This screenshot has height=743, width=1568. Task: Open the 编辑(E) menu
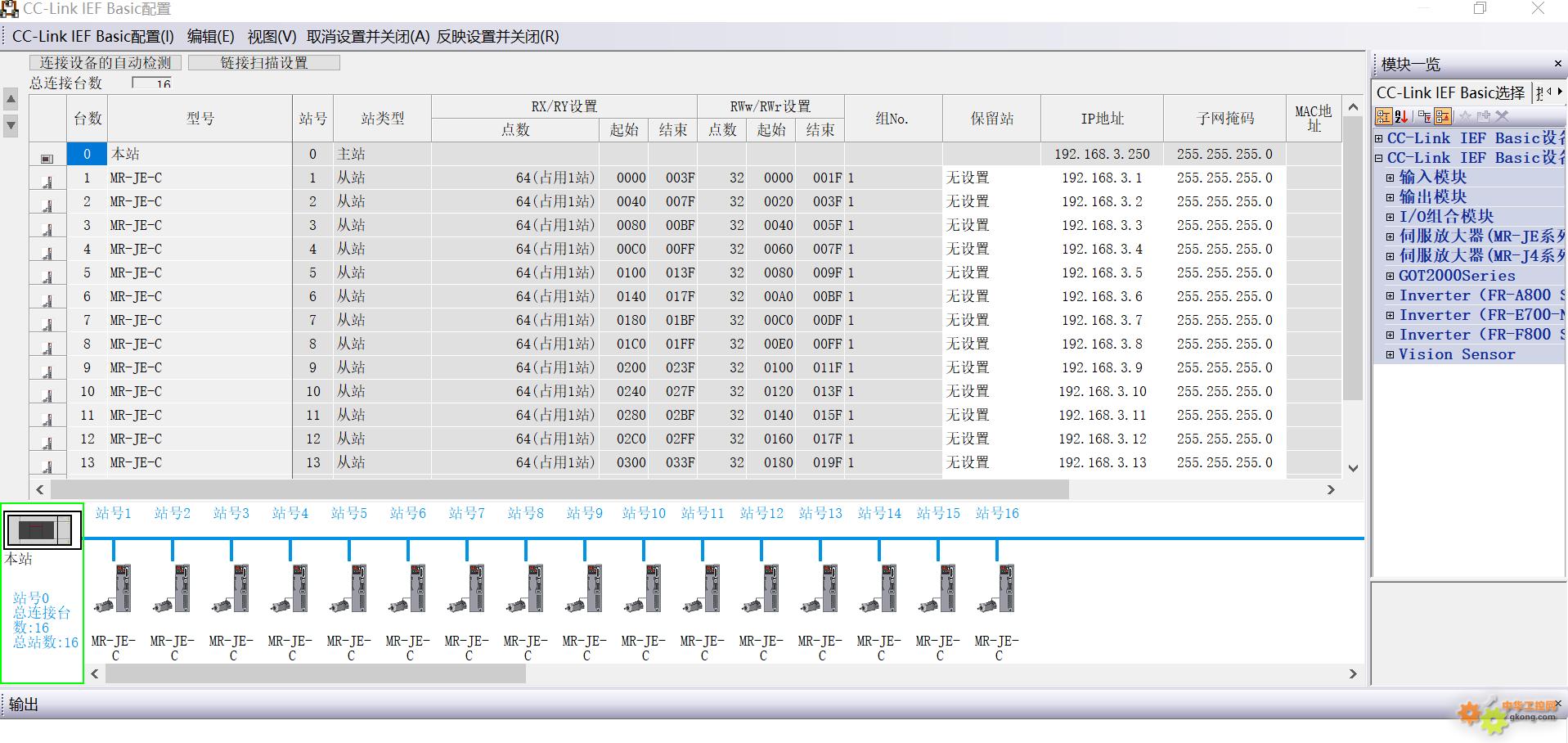(x=210, y=37)
